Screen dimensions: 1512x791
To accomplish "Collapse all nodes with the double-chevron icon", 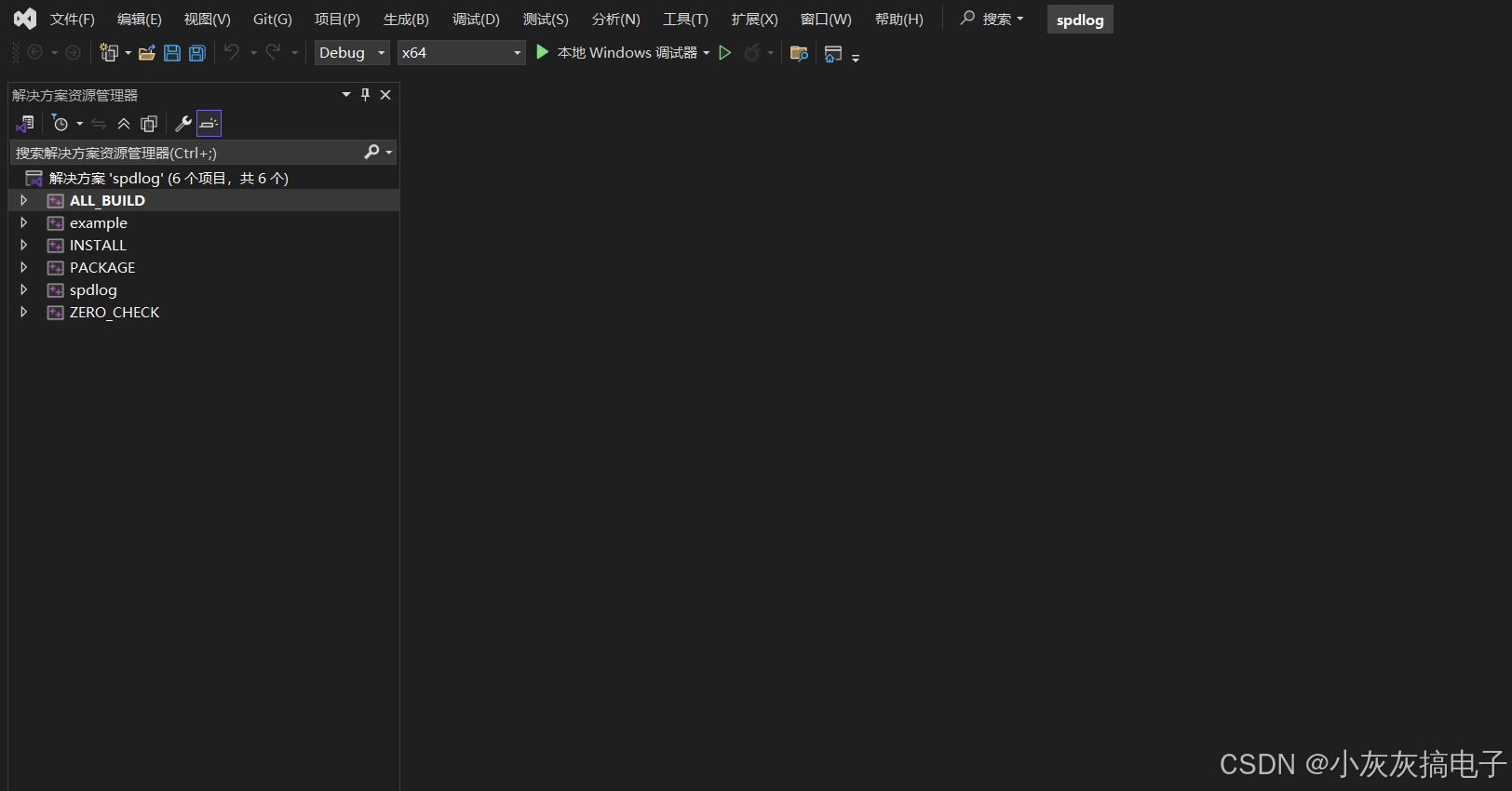I will 124,124.
